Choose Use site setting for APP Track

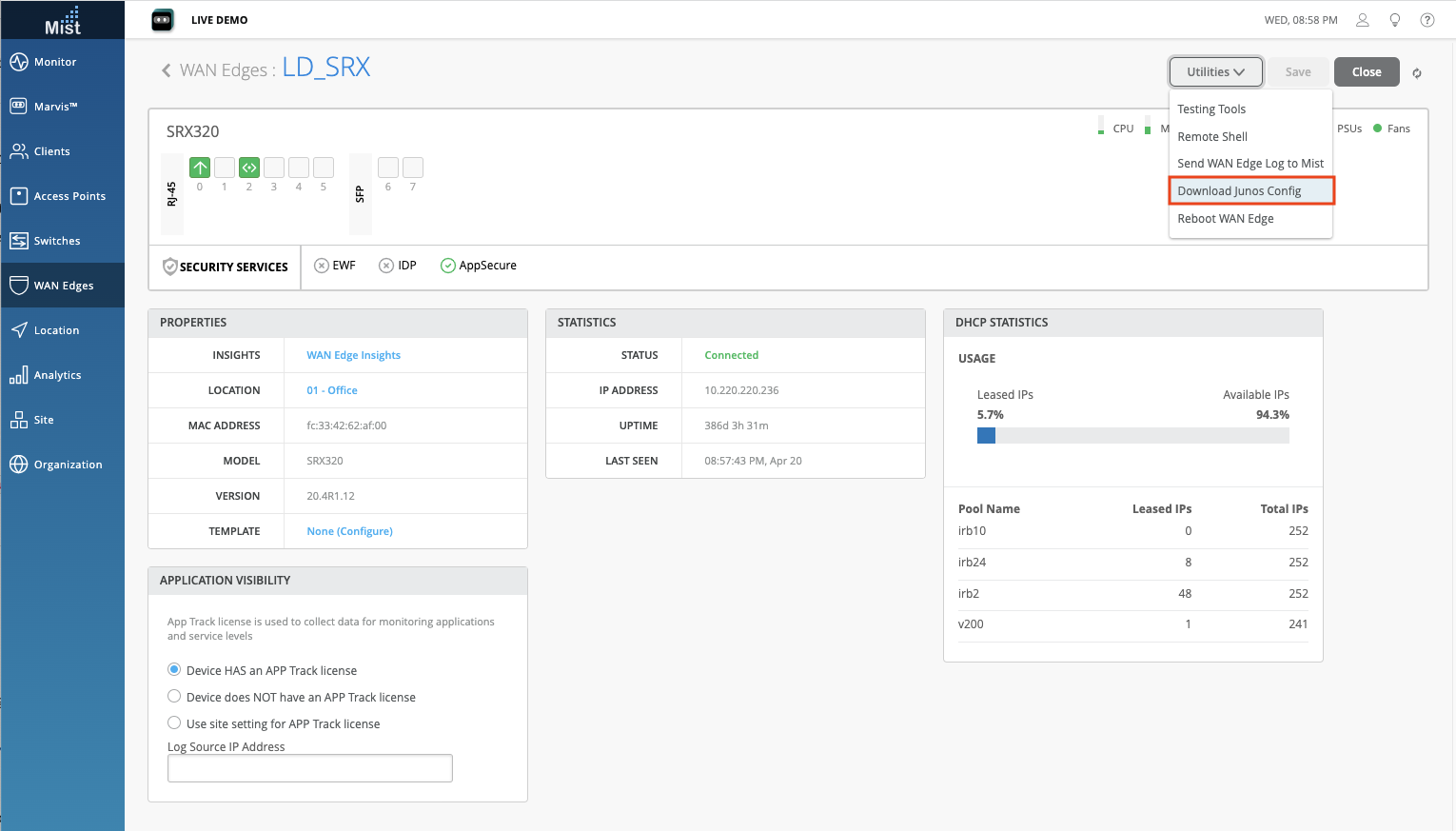pos(174,723)
